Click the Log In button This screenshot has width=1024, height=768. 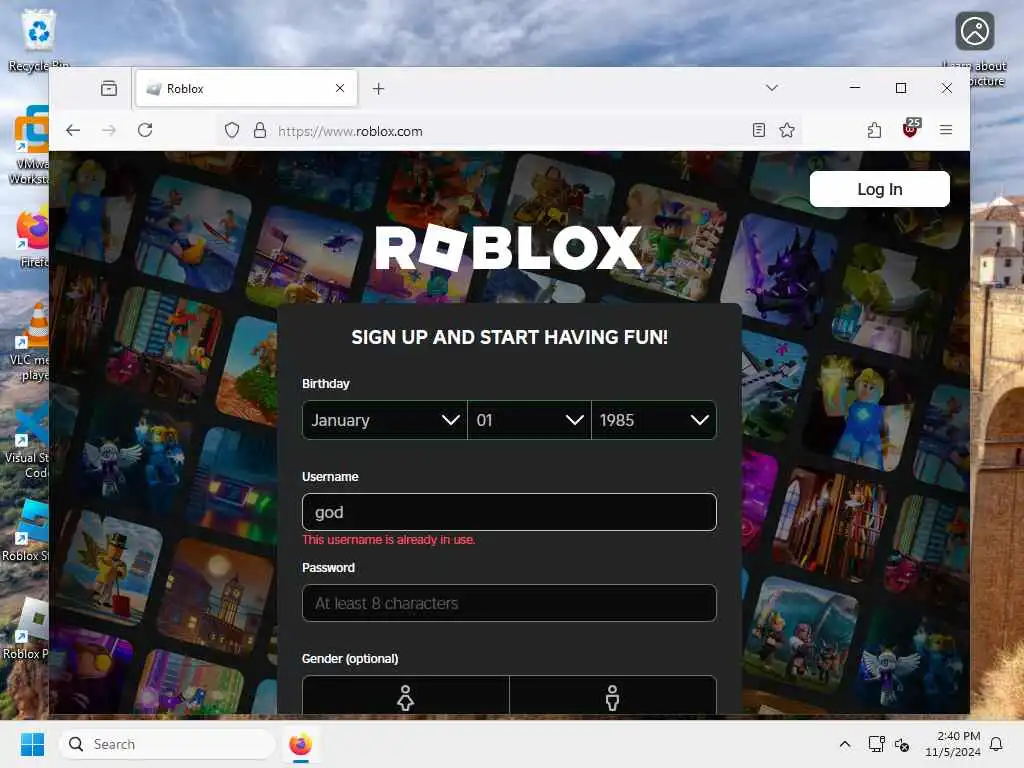[880, 189]
